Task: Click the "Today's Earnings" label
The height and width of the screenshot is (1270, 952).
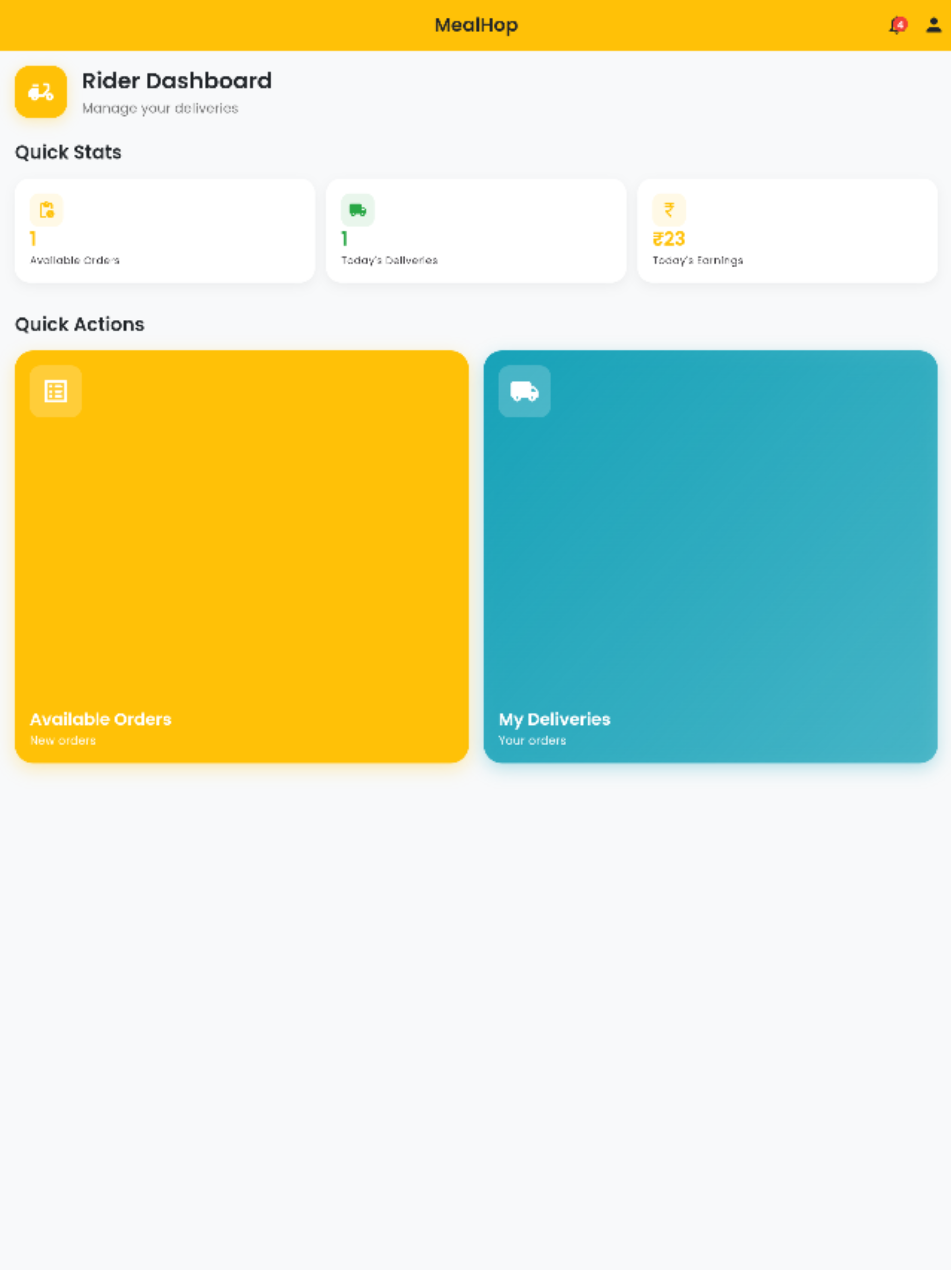Action: coord(698,261)
